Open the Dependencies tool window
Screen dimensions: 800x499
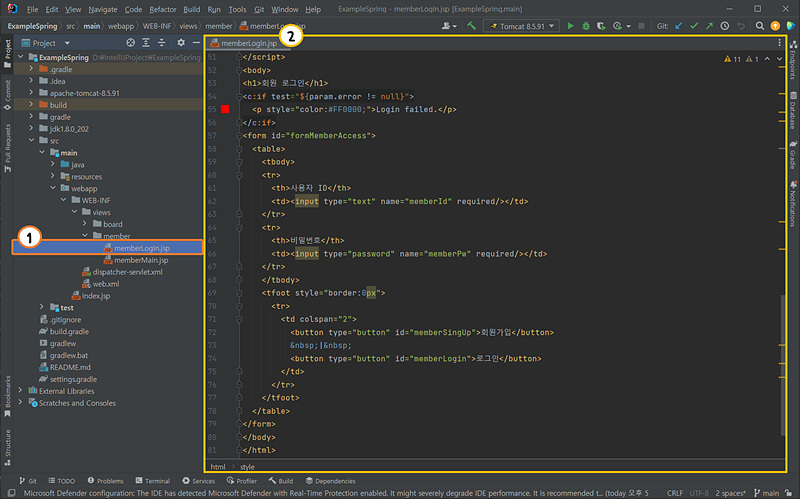(330, 481)
